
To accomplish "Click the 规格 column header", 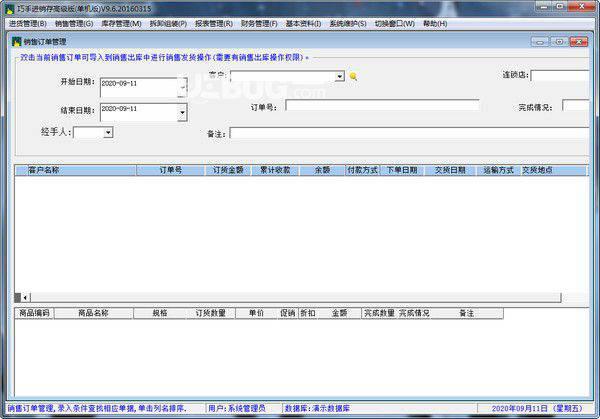I will (160, 313).
